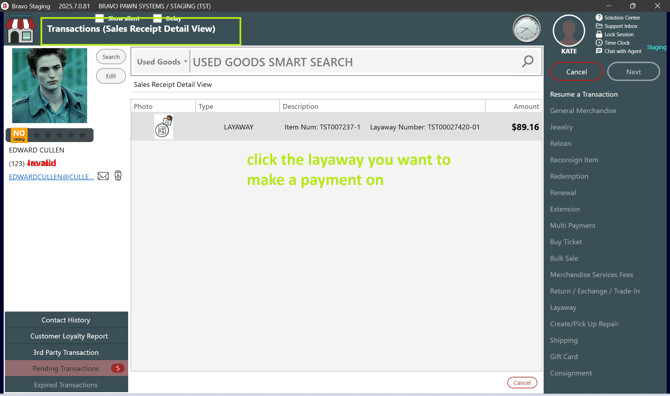Click the Bravo app icon in title bar
670x396 pixels.
point(5,6)
